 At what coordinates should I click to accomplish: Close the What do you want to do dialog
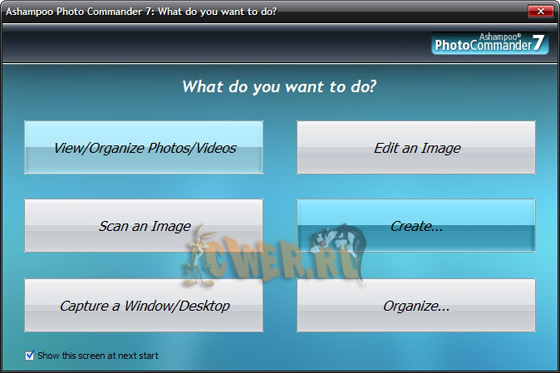pos(541,11)
